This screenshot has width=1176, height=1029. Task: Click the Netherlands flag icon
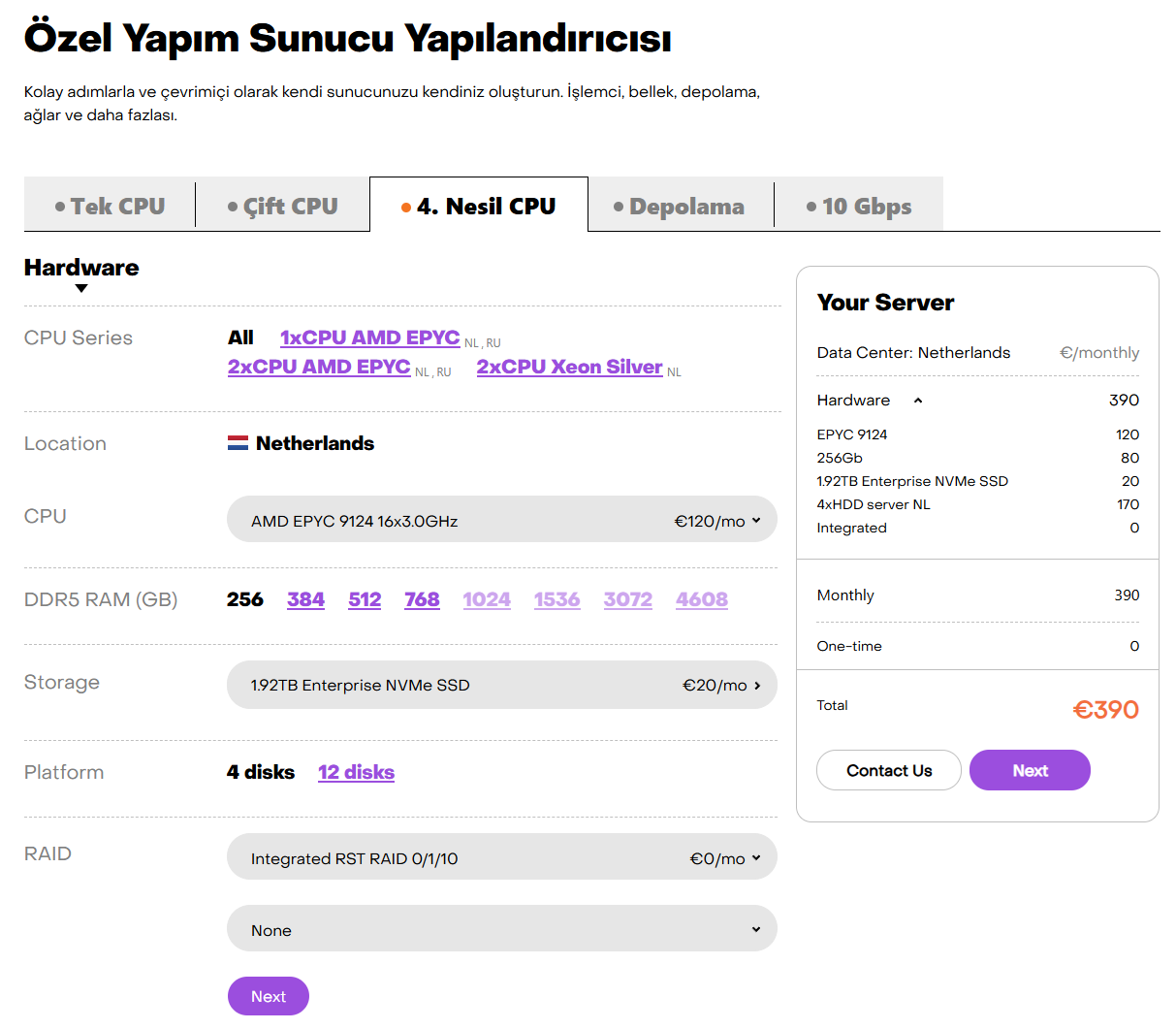[238, 443]
